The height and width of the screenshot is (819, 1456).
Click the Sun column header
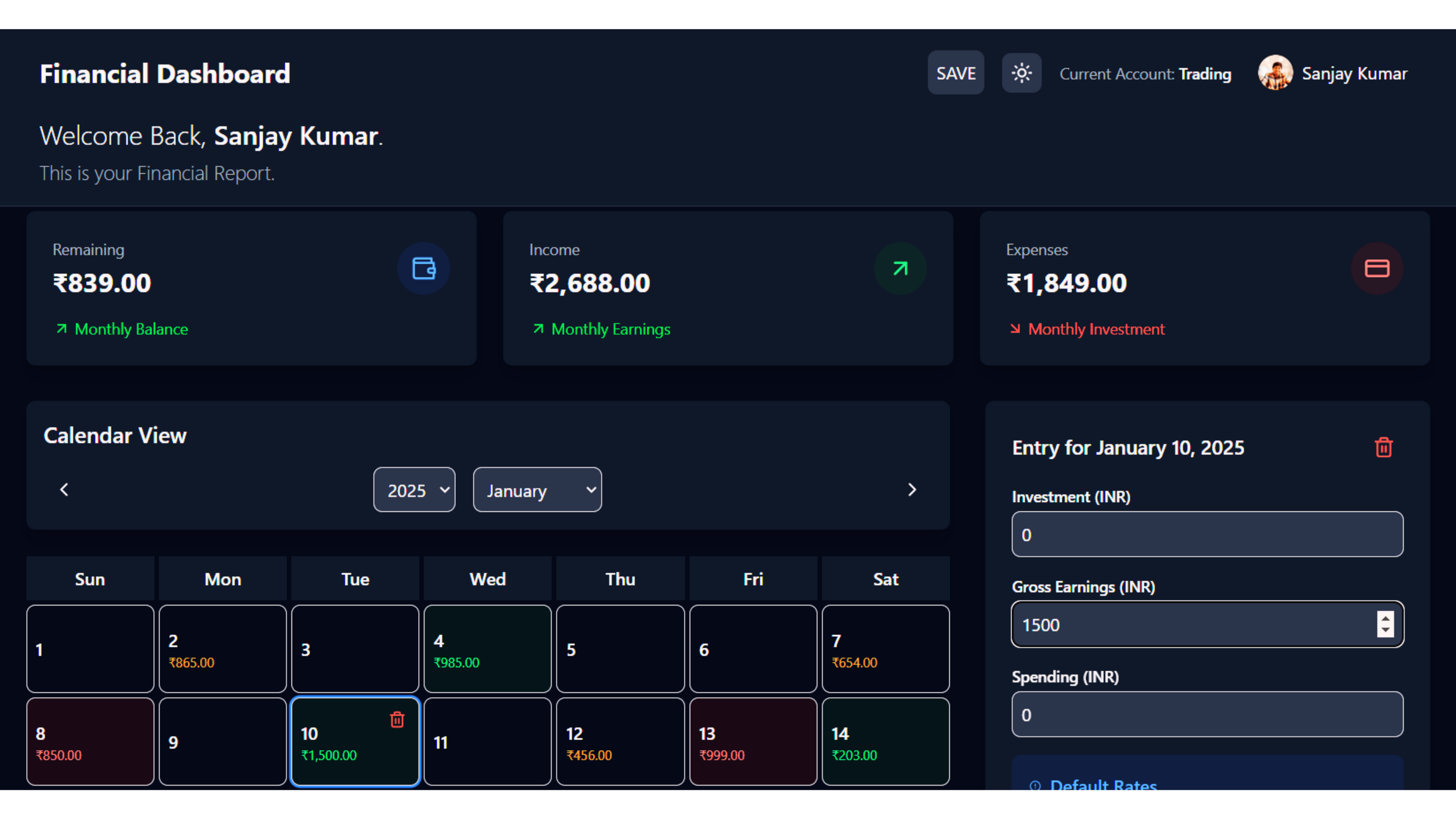pos(91,579)
